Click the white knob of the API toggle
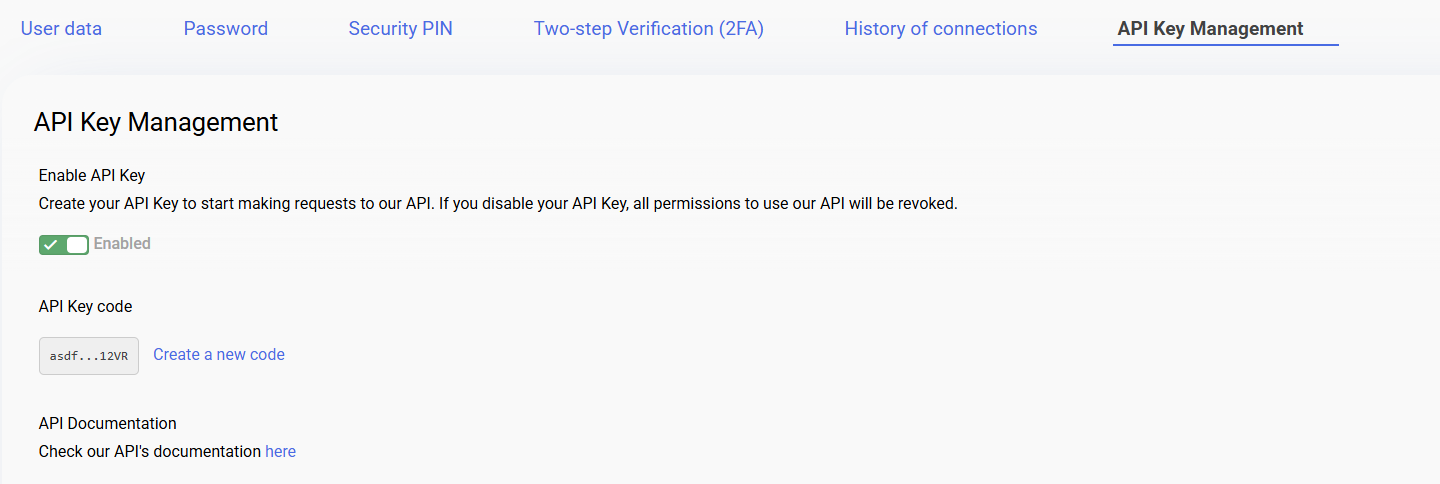 tap(77, 244)
